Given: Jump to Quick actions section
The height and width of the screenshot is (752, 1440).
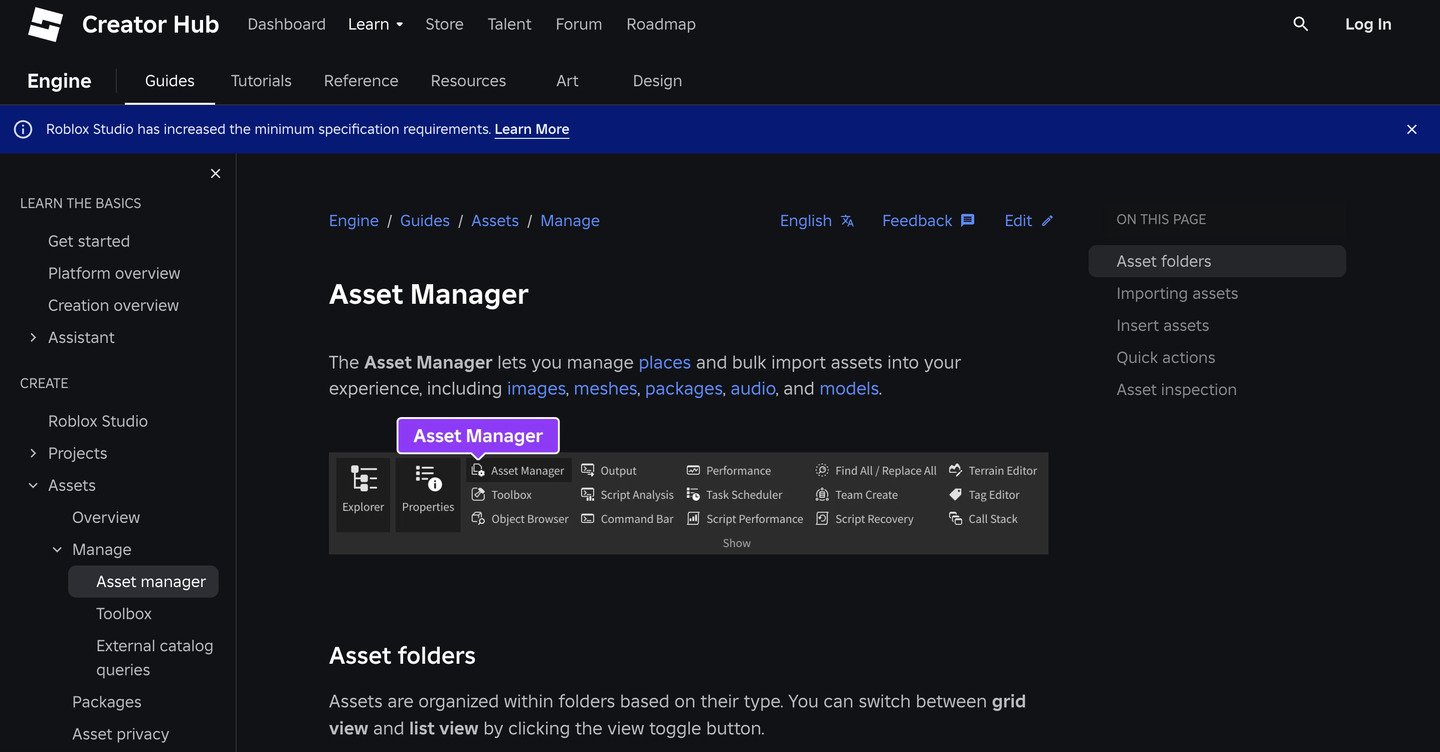Looking at the screenshot, I should (x=1166, y=357).
